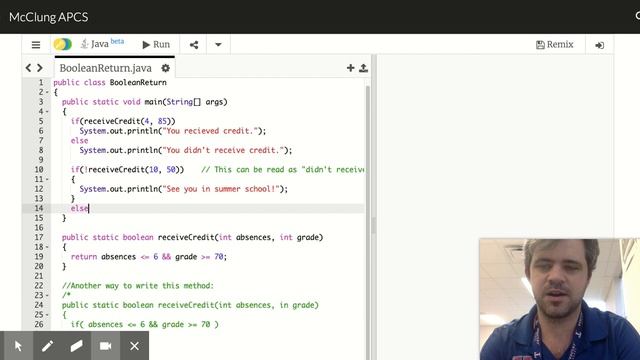The width and height of the screenshot is (640, 360).
Task: Collapse code fold at line 4
Action: pos(47,111)
